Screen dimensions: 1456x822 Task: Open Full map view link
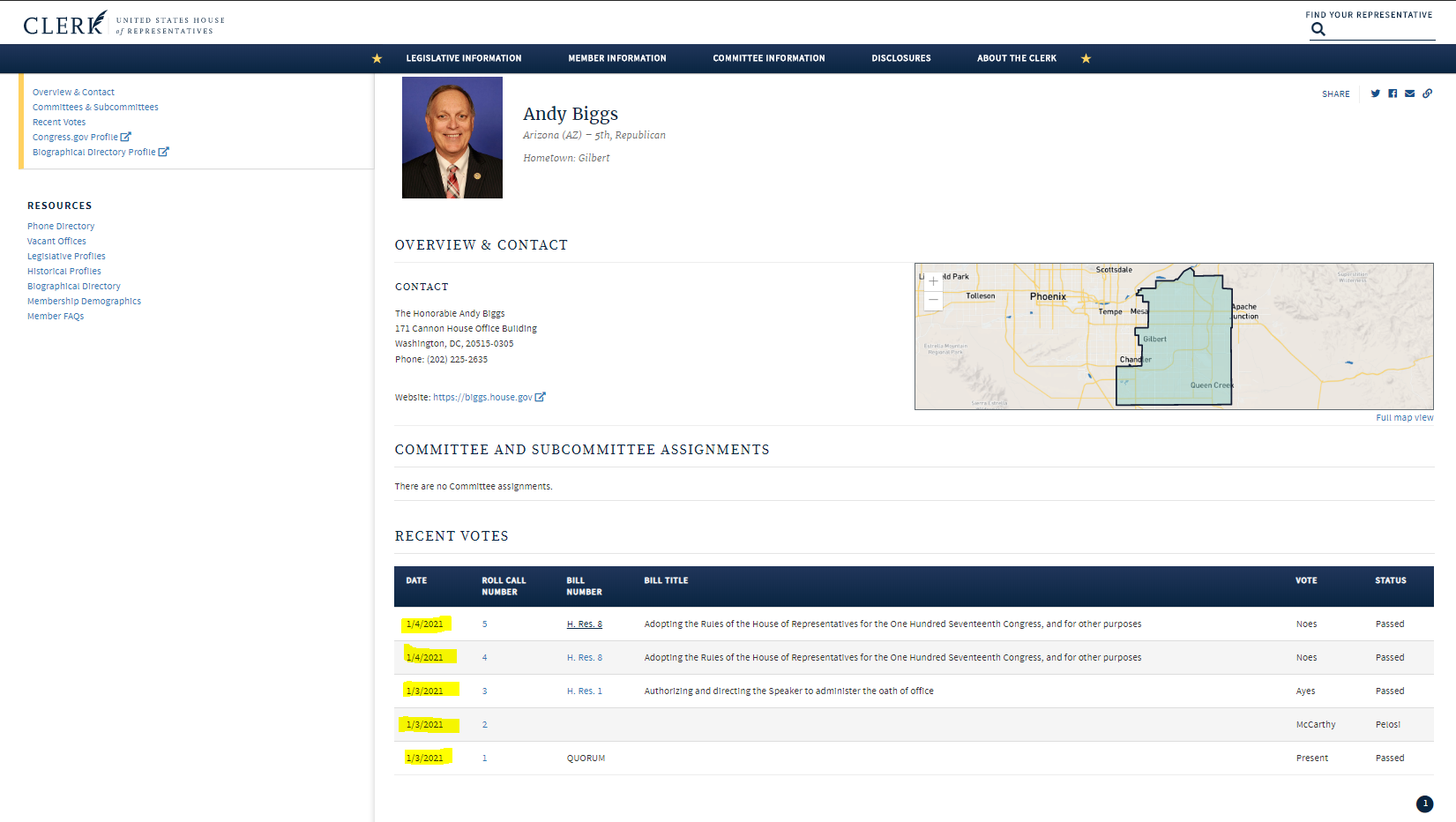pyautogui.click(x=1404, y=417)
